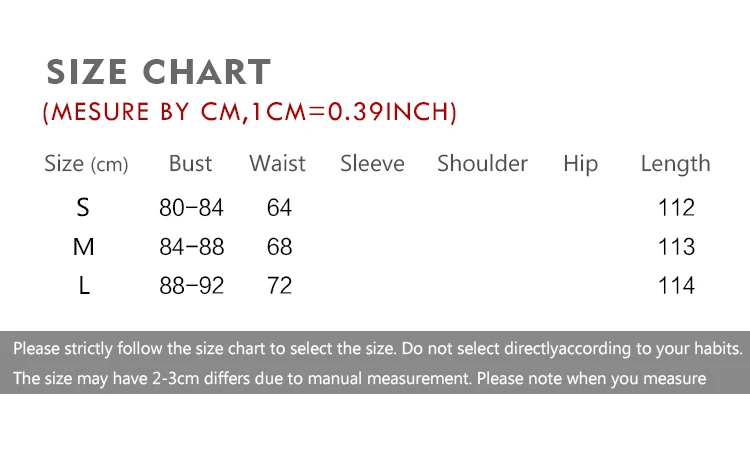Click the length value 112

[x=676, y=208]
